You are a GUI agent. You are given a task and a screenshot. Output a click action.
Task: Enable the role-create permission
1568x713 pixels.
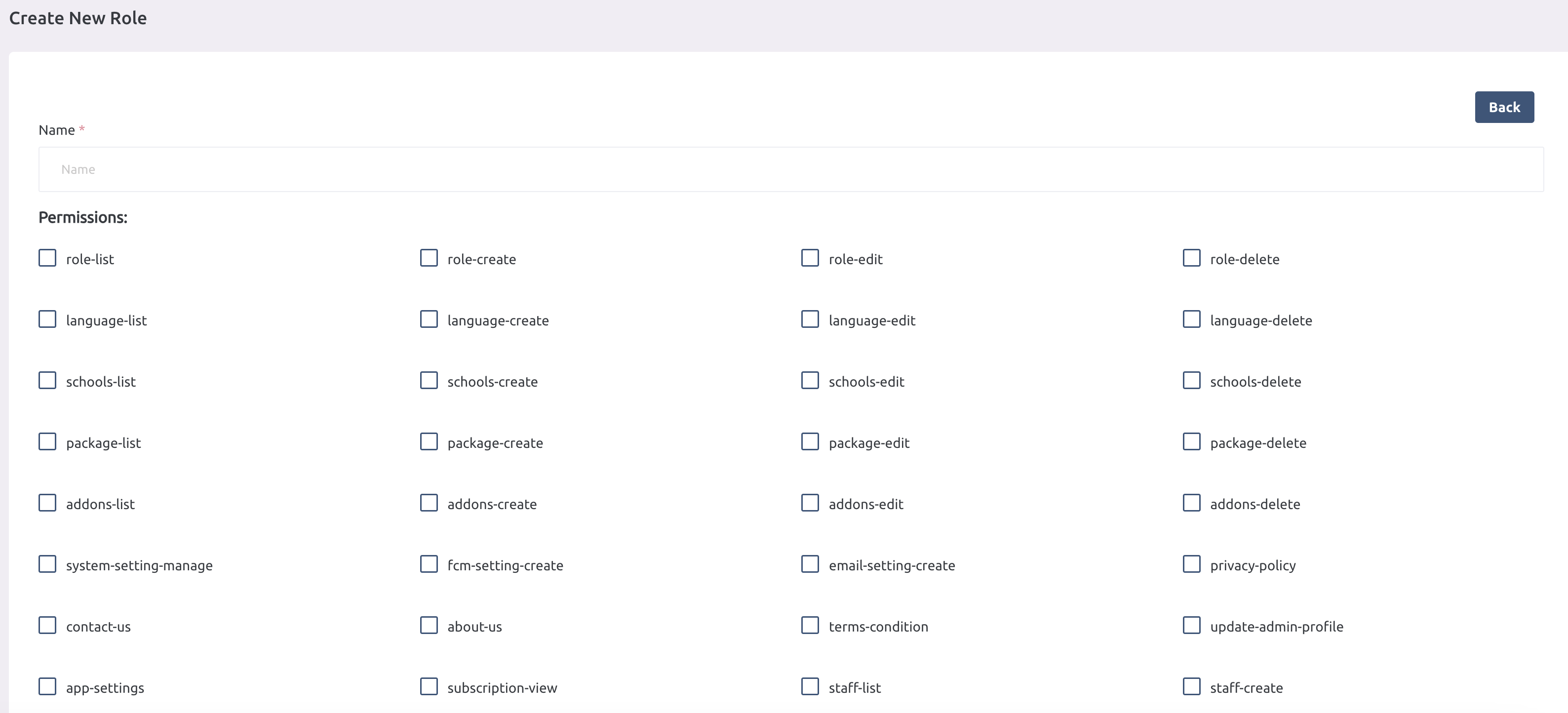click(x=429, y=258)
